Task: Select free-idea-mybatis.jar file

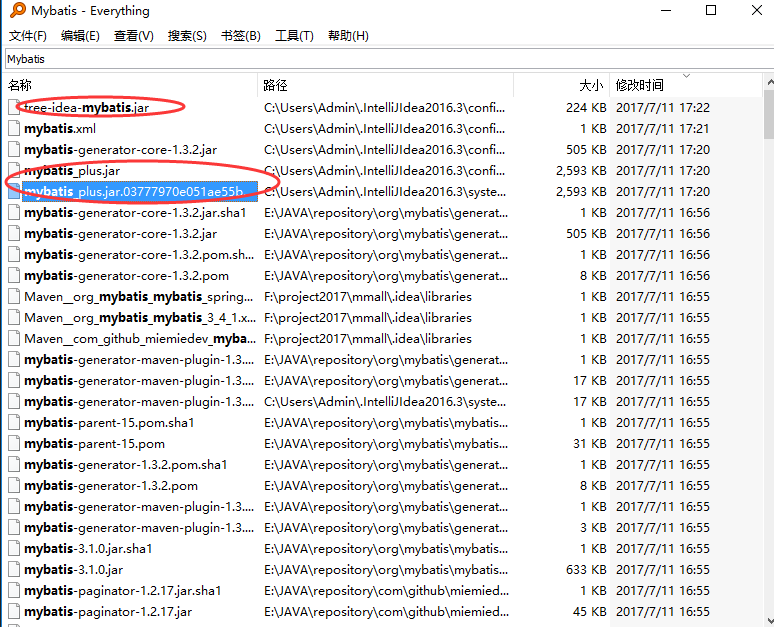Action: 86,108
